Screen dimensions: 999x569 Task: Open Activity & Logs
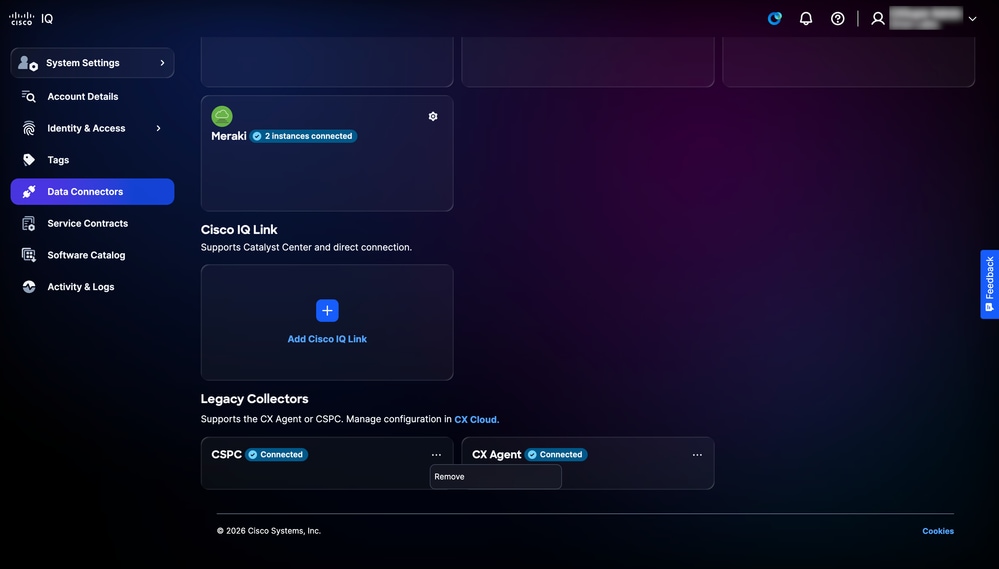click(x=81, y=287)
